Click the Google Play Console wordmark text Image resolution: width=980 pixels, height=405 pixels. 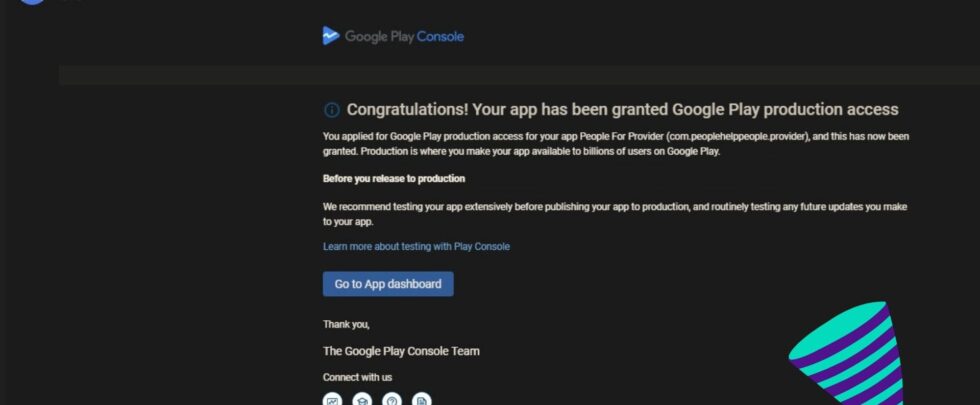(x=404, y=37)
